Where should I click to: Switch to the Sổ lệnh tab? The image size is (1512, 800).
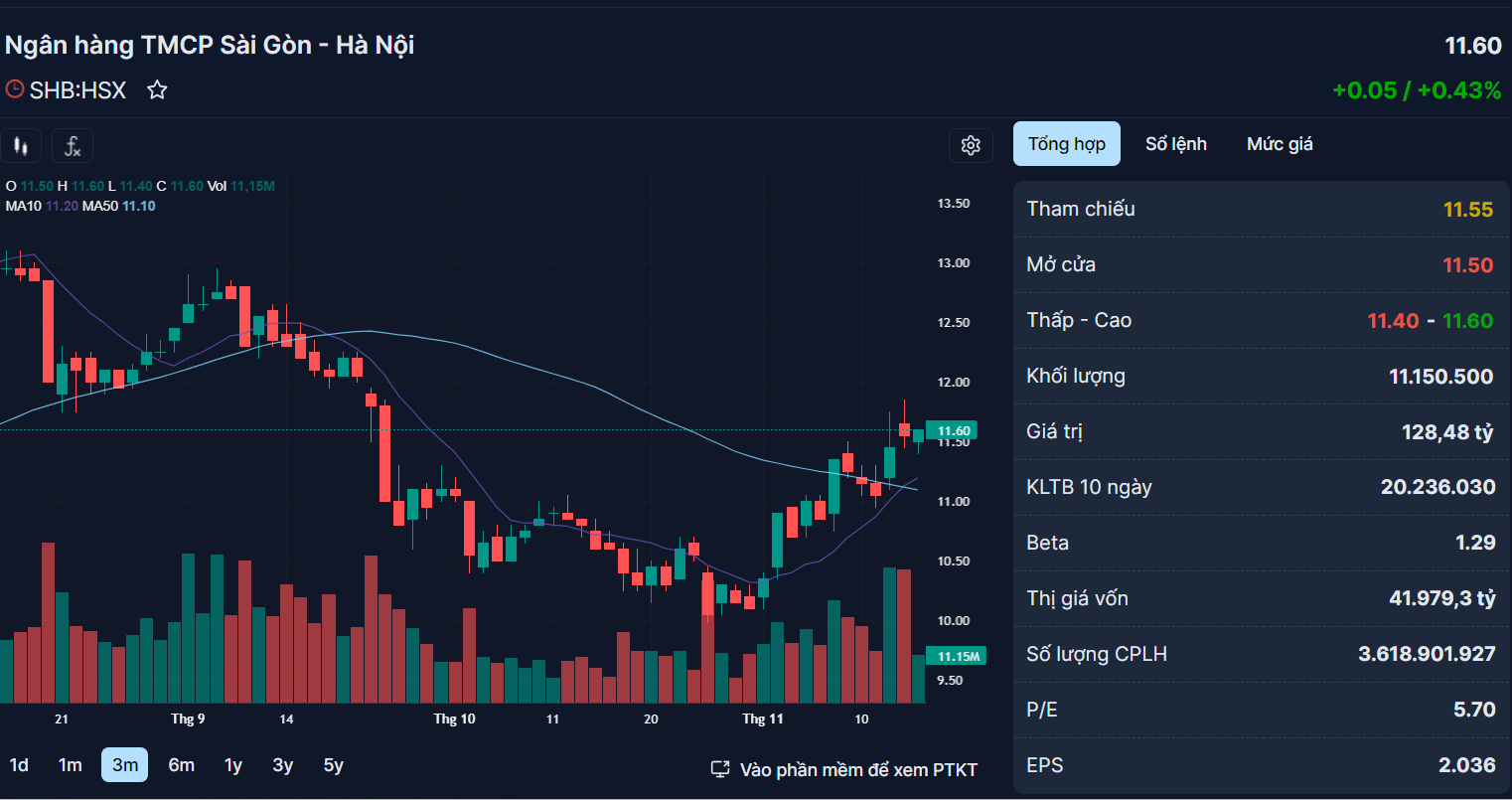[1176, 144]
